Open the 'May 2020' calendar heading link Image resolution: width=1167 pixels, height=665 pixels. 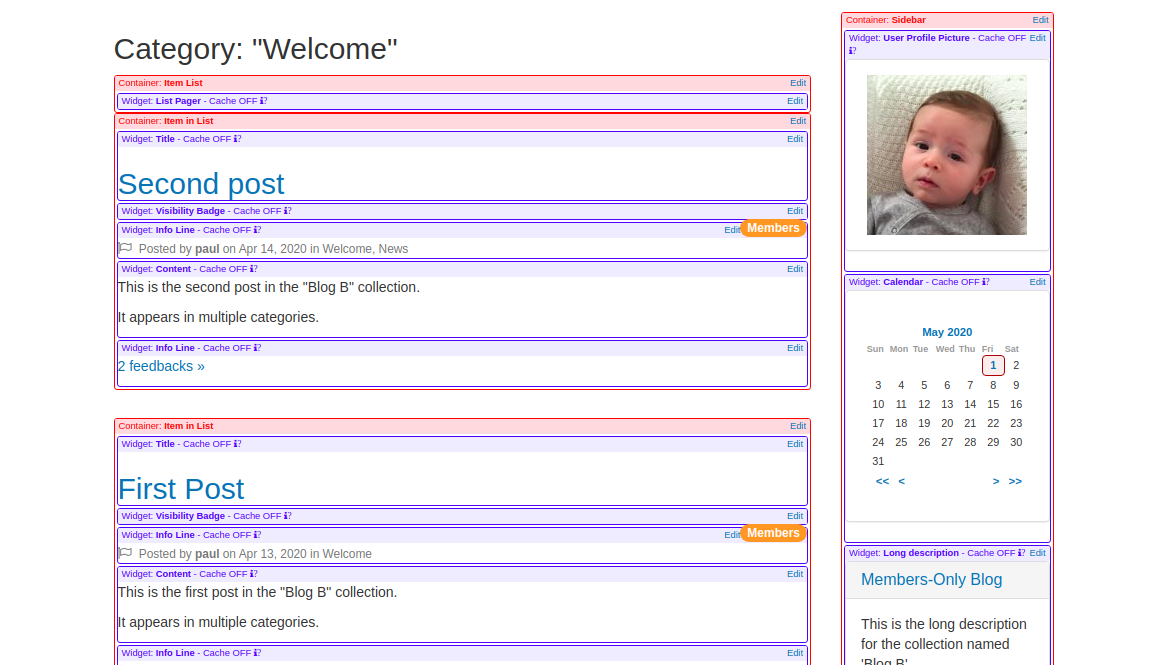click(x=947, y=332)
